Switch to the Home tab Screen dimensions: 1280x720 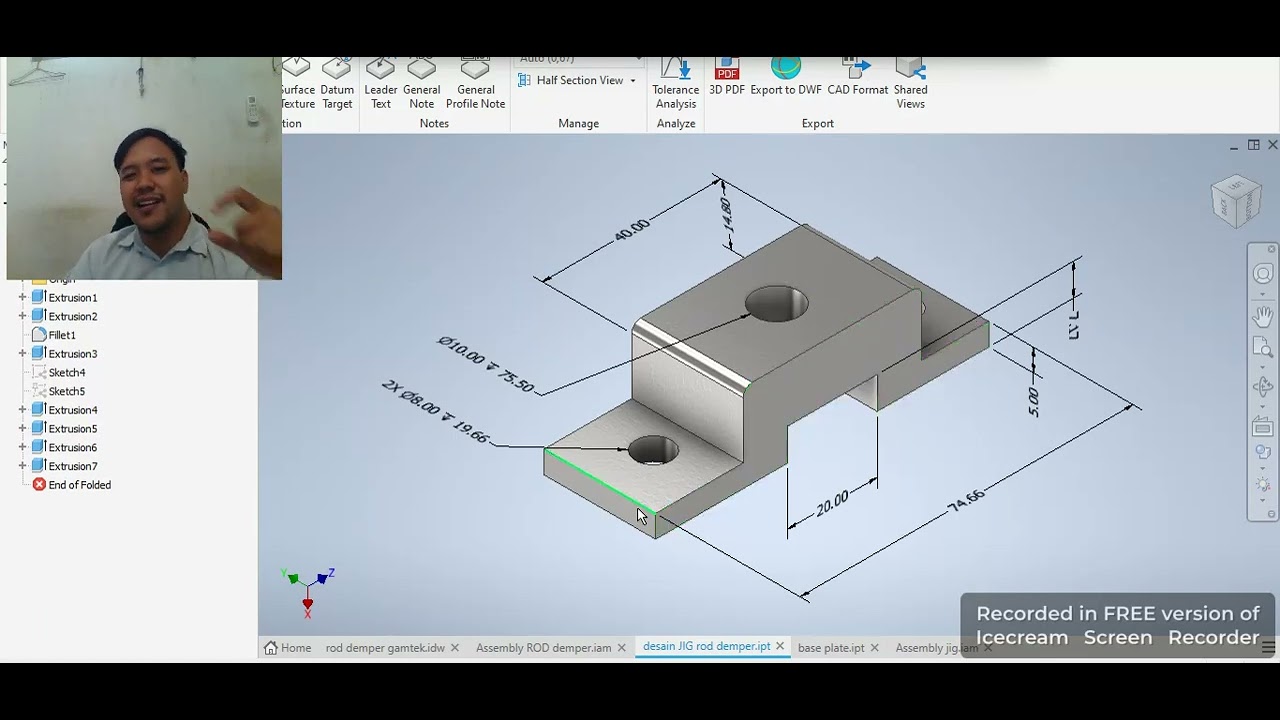288,648
